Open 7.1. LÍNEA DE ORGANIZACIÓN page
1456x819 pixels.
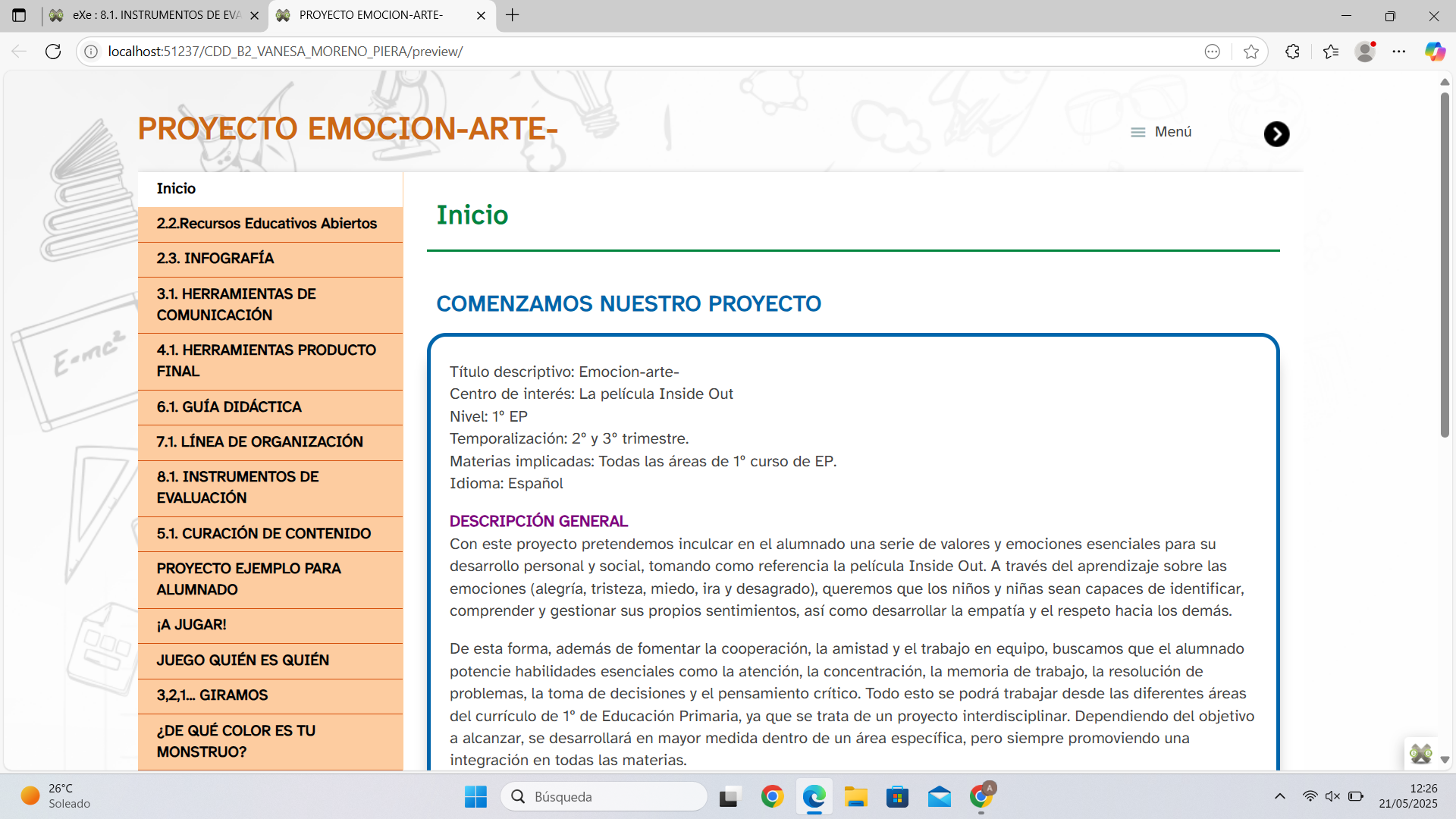tap(270, 442)
